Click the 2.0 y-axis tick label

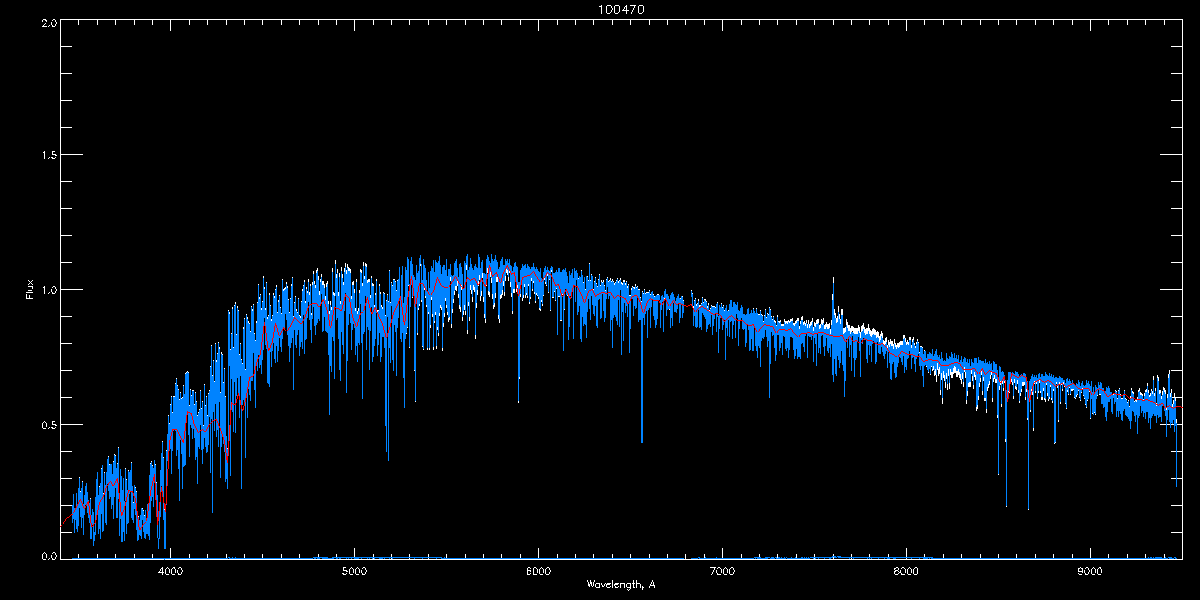tap(47, 22)
